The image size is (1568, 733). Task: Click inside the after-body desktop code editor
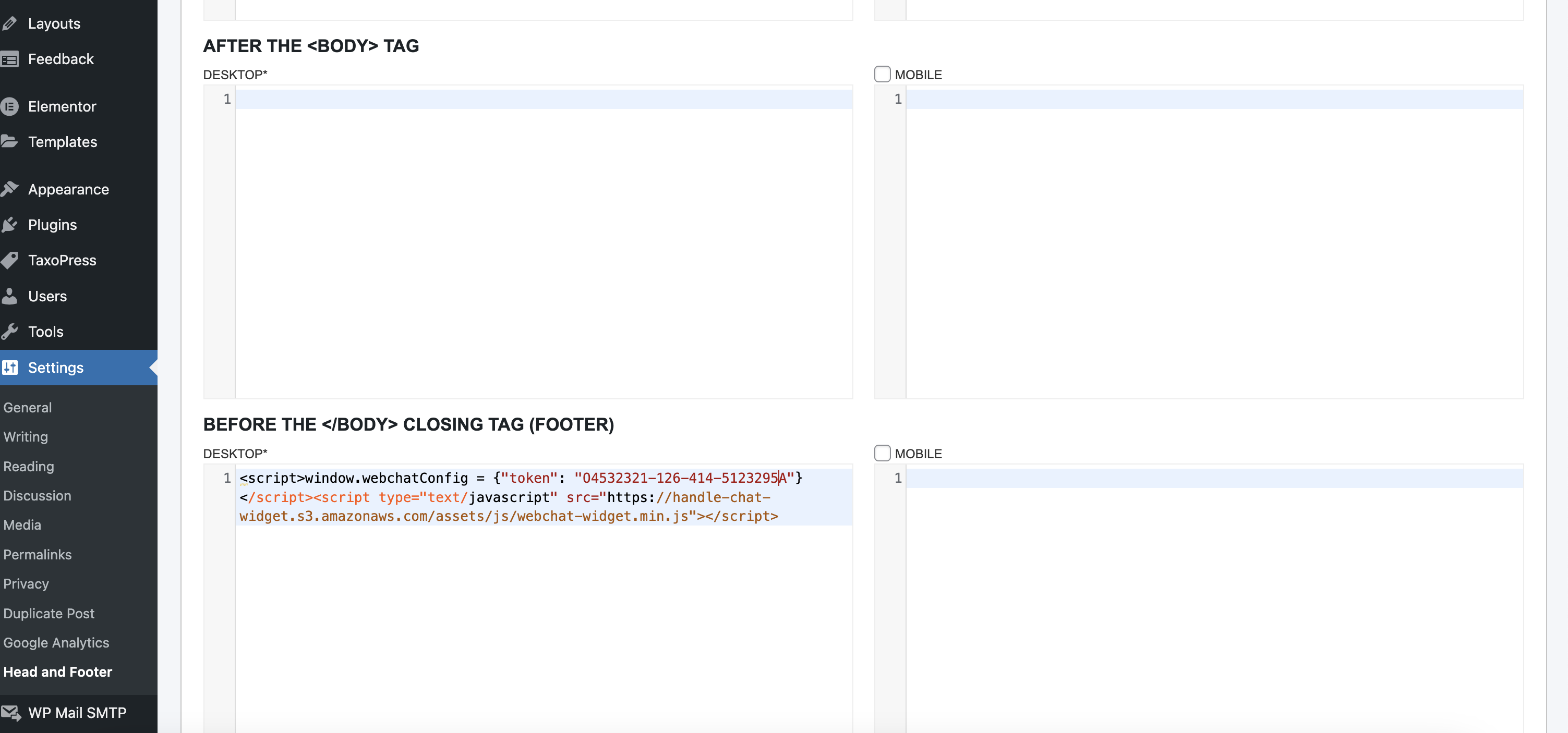(543, 243)
